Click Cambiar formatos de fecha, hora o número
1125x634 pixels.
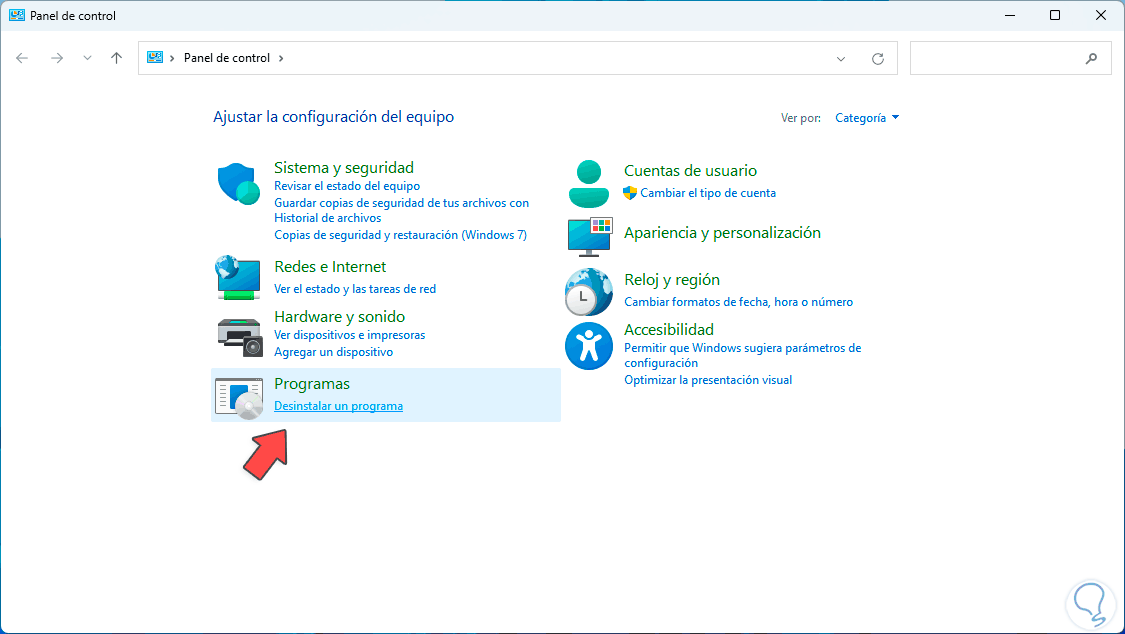point(738,302)
